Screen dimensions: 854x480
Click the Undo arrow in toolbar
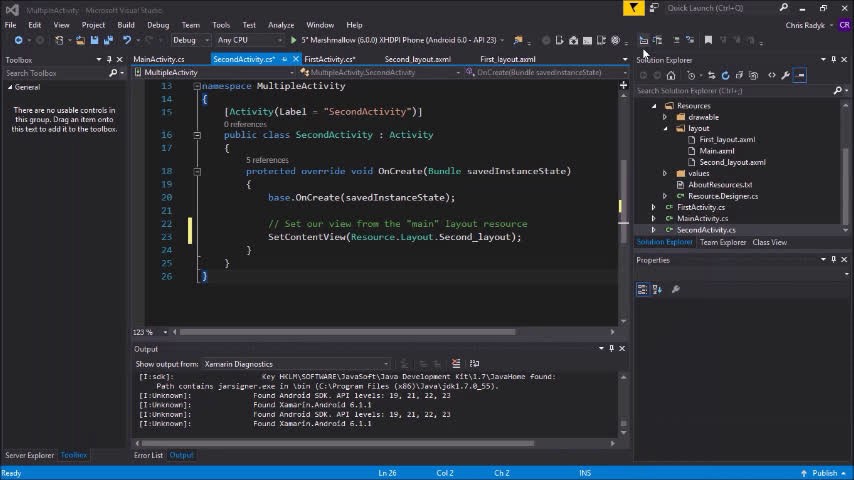click(x=127, y=40)
